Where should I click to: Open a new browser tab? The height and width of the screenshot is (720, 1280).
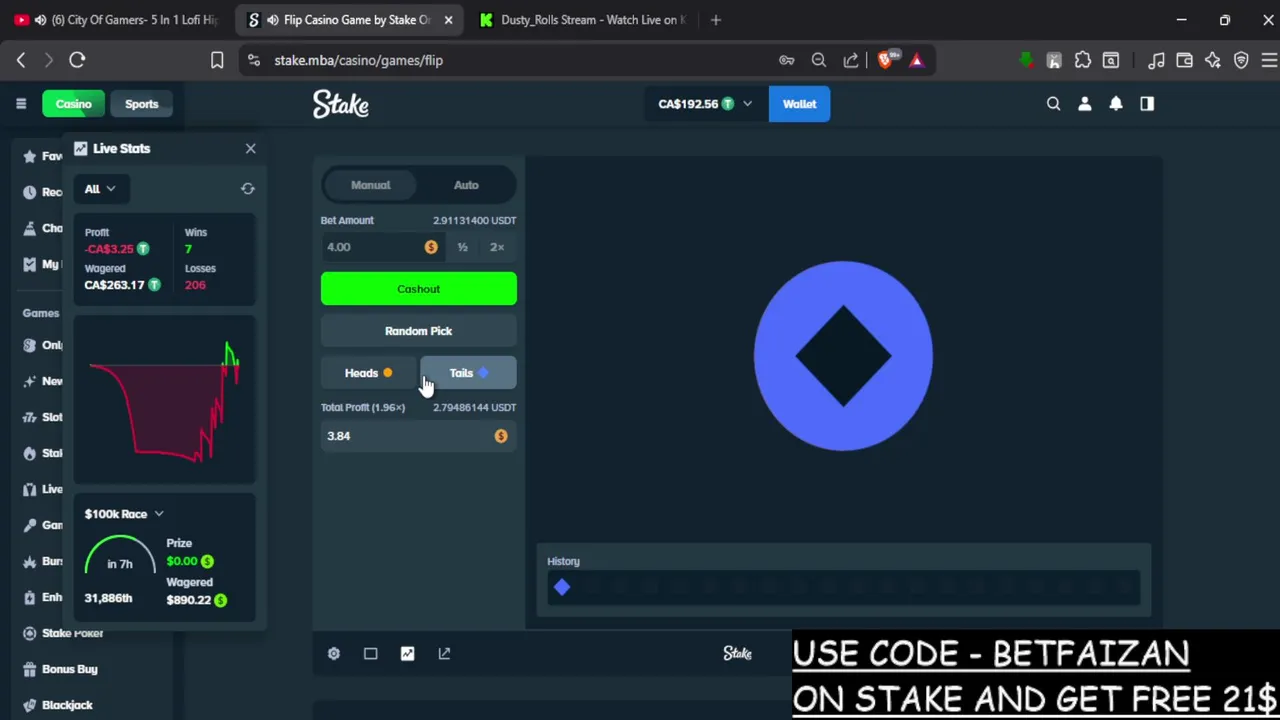716,20
